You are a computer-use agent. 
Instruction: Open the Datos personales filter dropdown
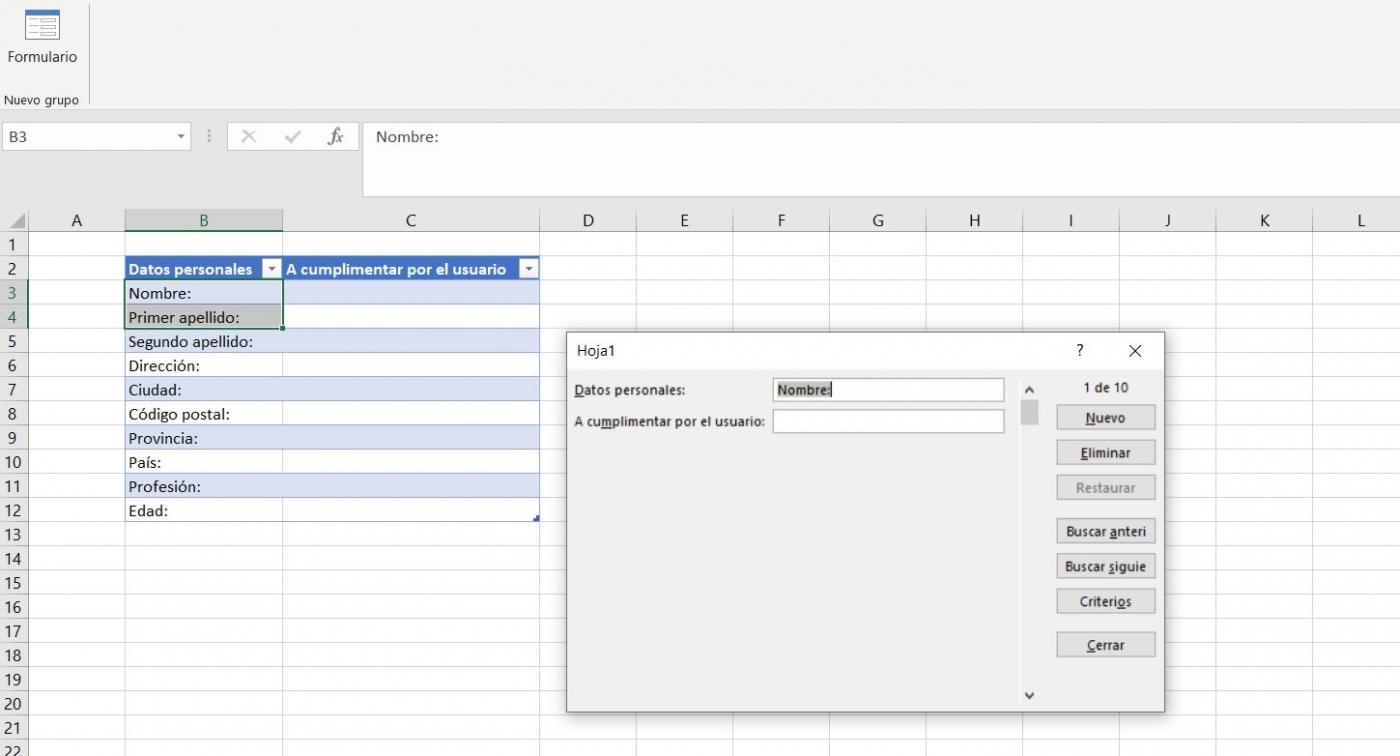click(x=271, y=268)
